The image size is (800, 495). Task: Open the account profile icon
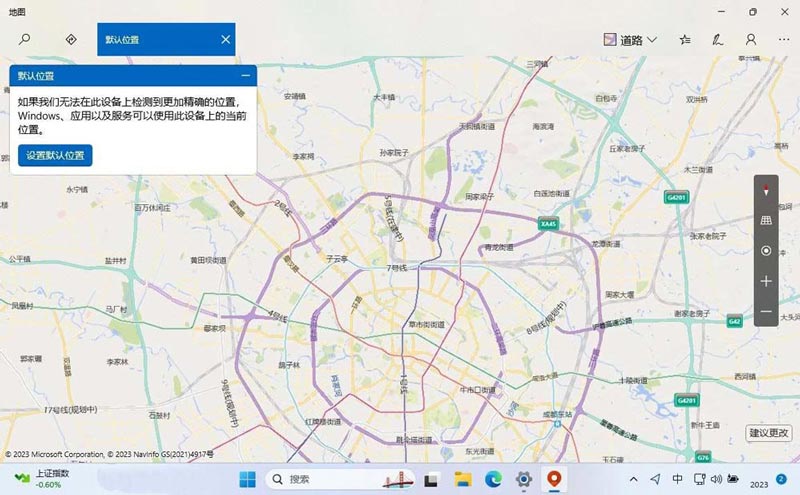coord(751,40)
